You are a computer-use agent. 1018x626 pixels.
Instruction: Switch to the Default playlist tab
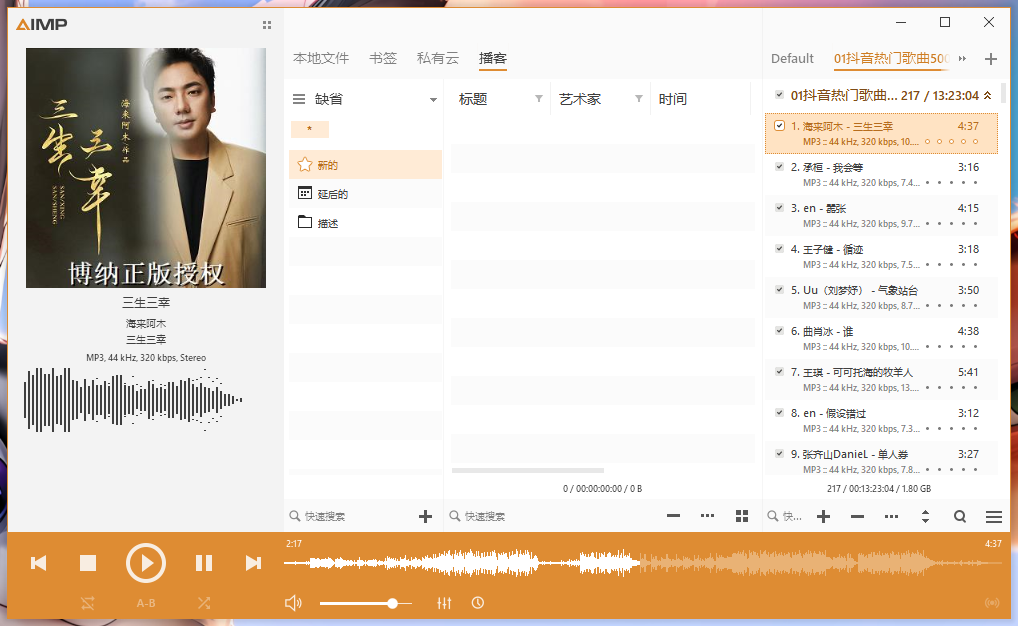[793, 58]
